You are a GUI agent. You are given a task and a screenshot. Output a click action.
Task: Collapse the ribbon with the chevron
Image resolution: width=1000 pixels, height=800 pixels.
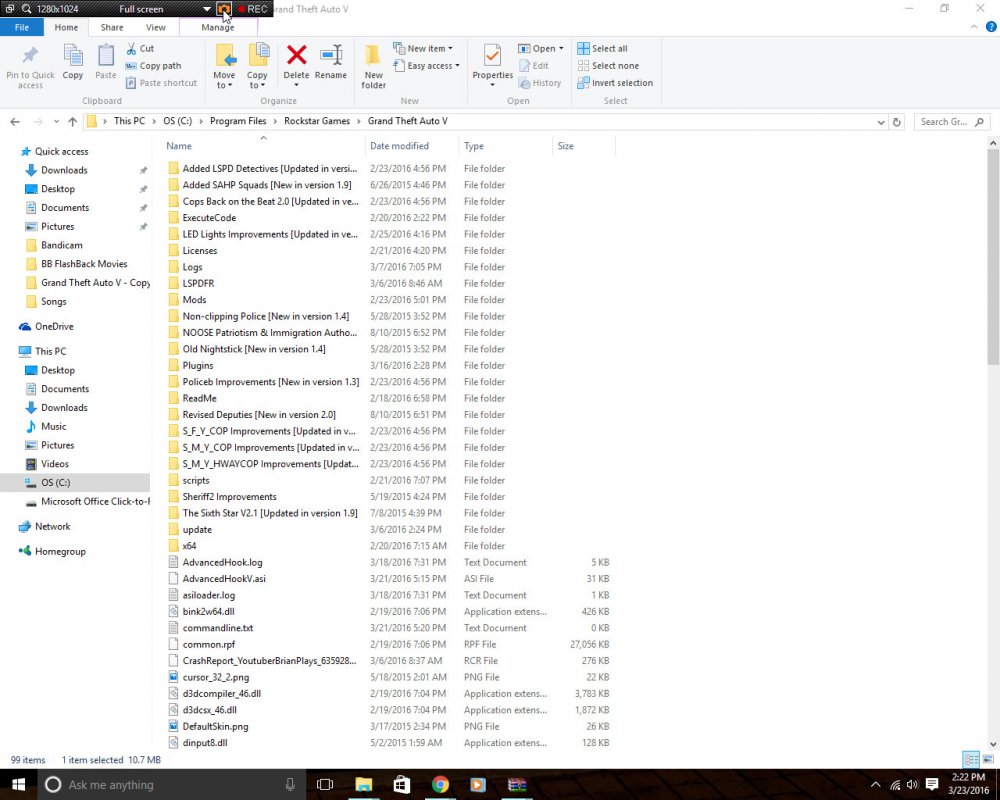[974, 27]
